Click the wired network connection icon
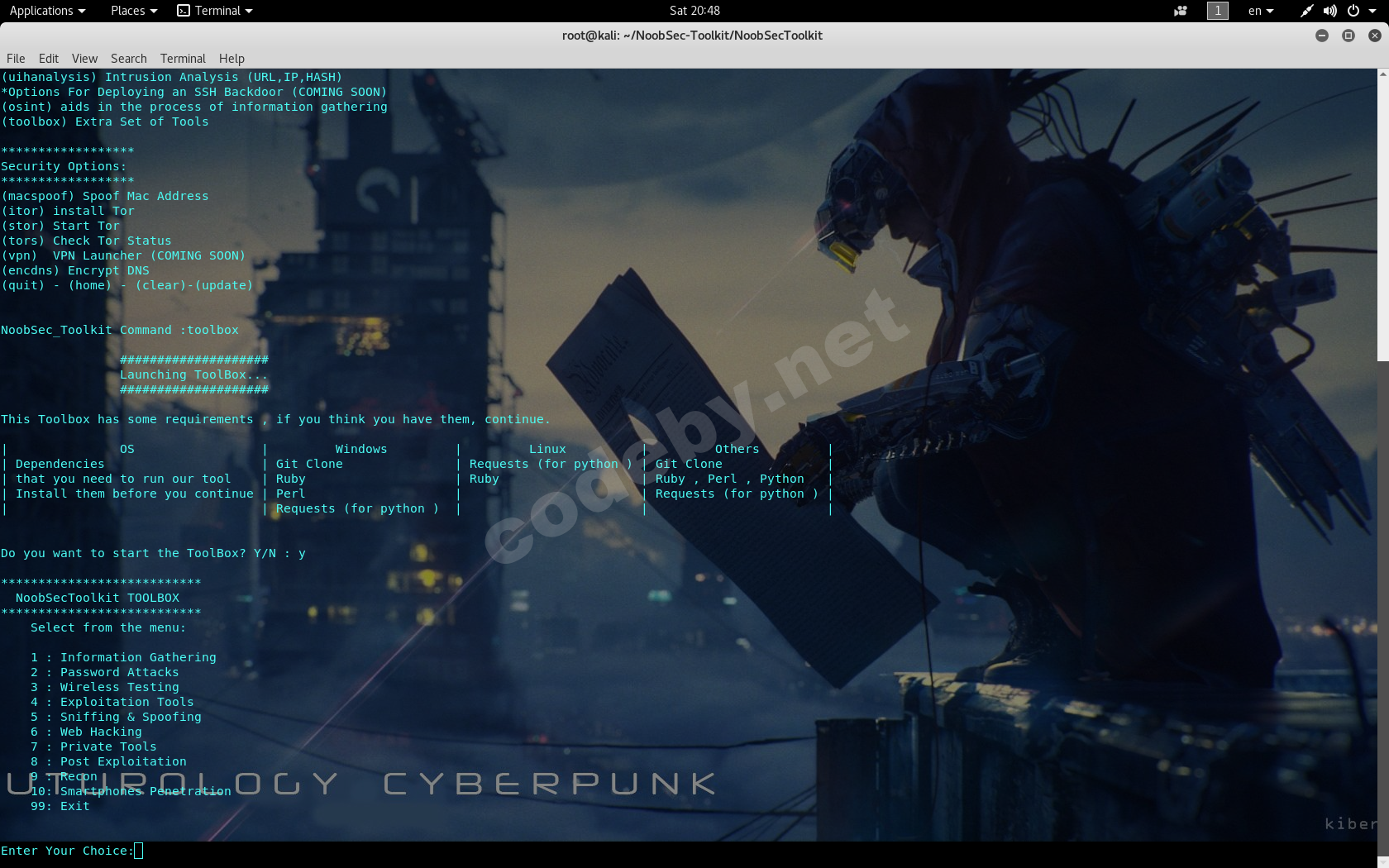 click(1306, 11)
